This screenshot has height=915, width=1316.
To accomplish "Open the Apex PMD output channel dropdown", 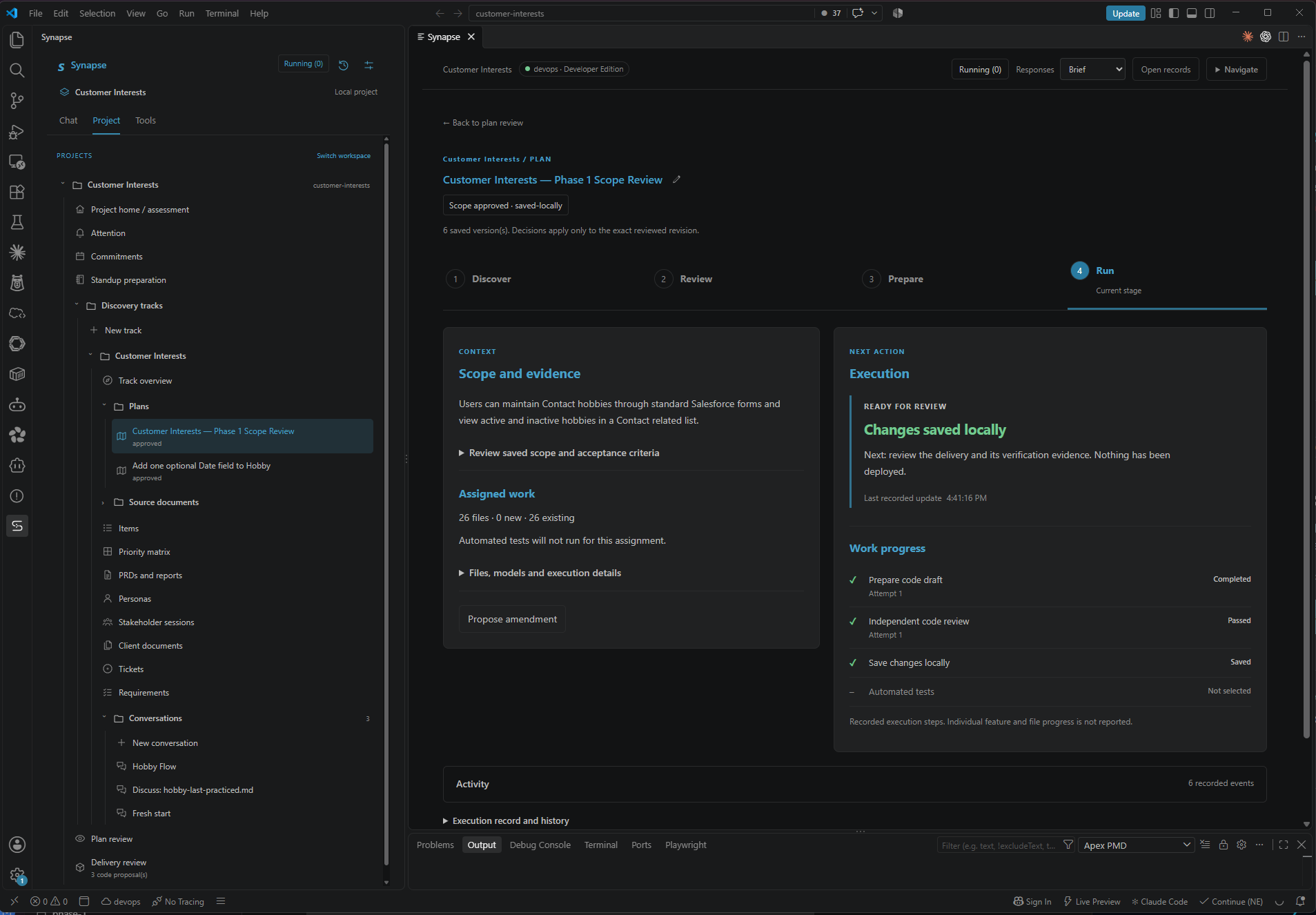I will click(x=1136, y=845).
